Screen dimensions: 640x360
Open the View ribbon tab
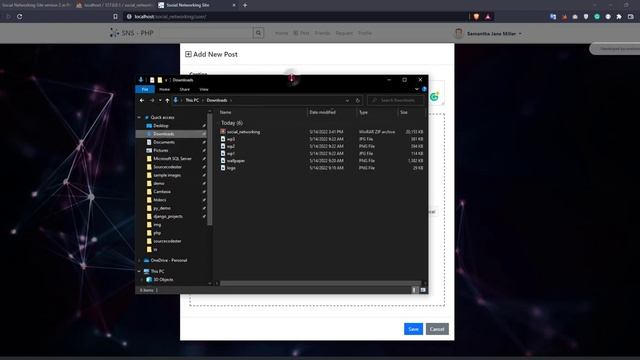[x=204, y=89]
